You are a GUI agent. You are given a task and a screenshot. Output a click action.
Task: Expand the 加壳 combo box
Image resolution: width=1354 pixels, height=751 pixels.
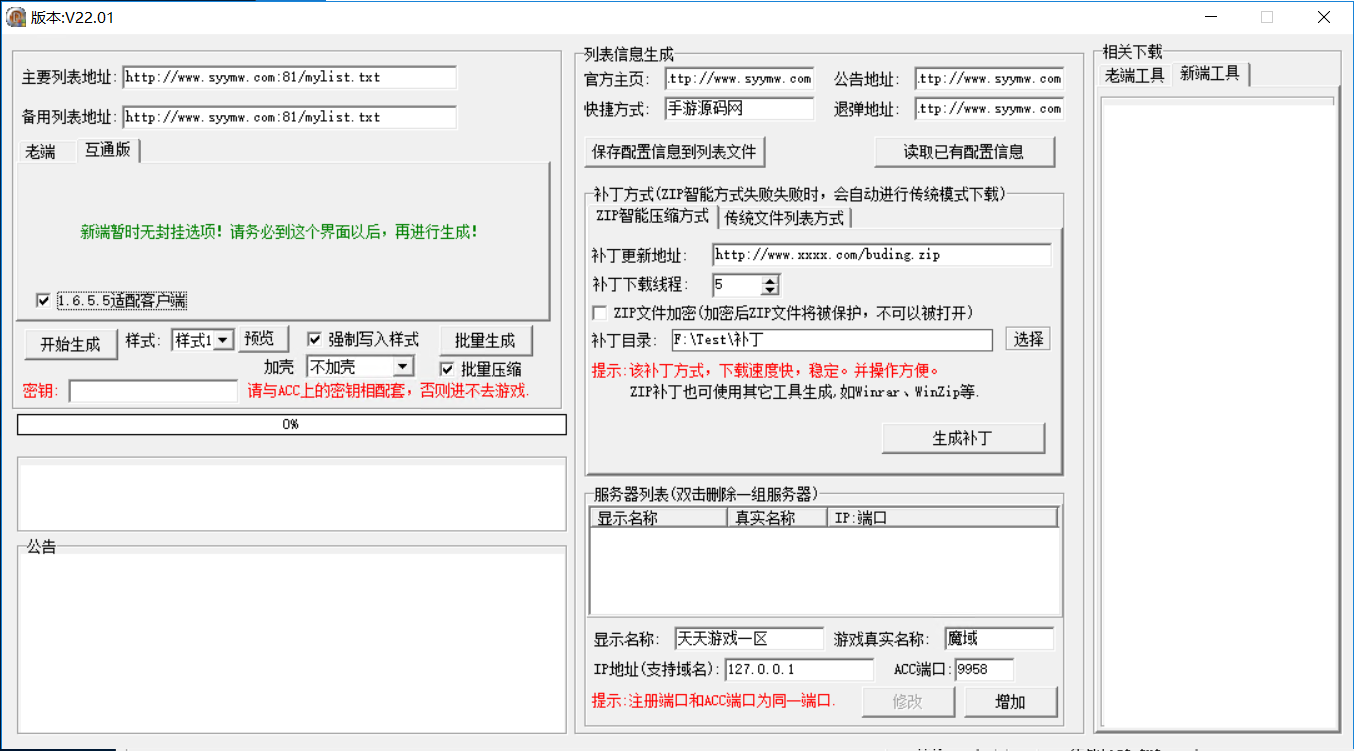[x=403, y=367]
